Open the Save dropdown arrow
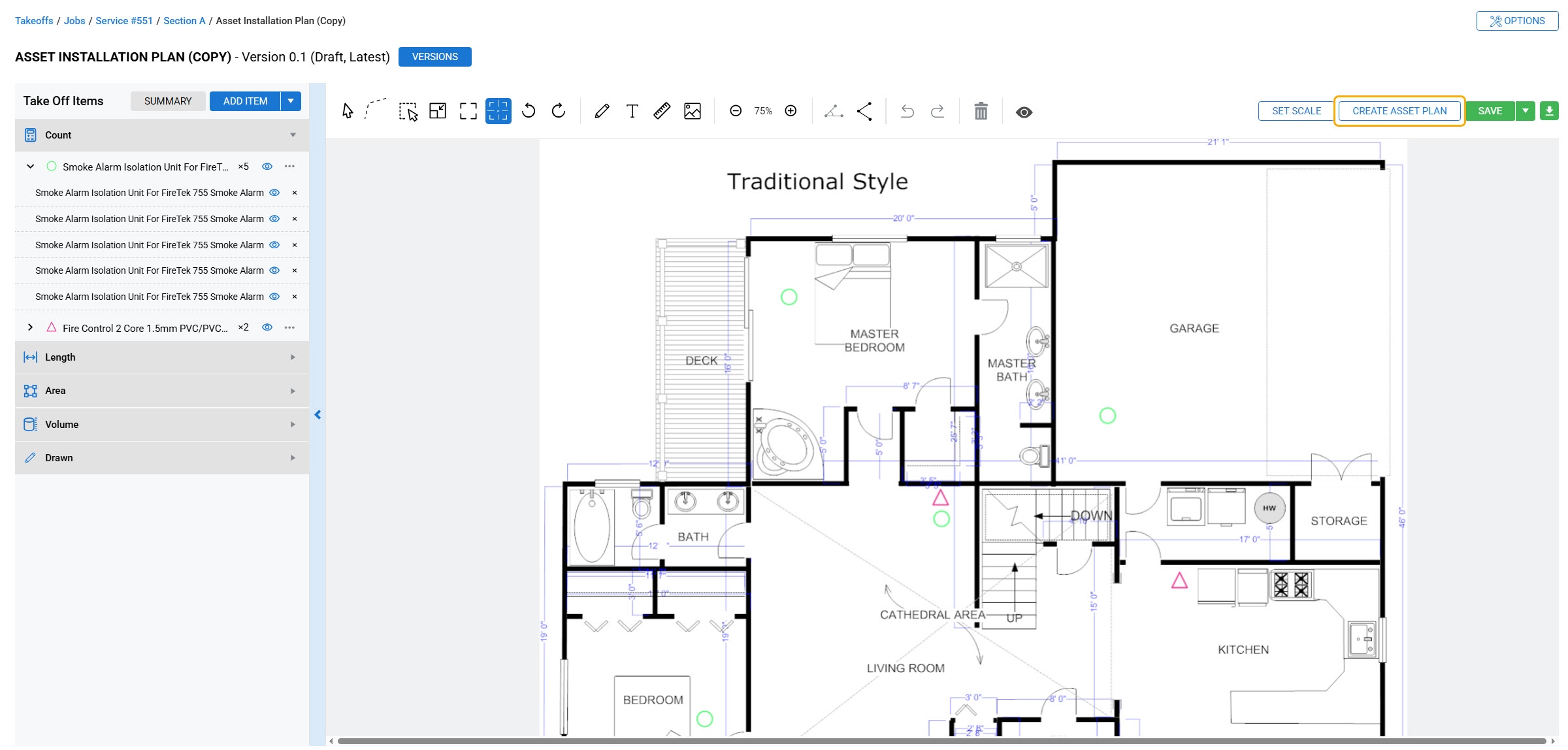The height and width of the screenshot is (750, 1568). pyautogui.click(x=1526, y=110)
